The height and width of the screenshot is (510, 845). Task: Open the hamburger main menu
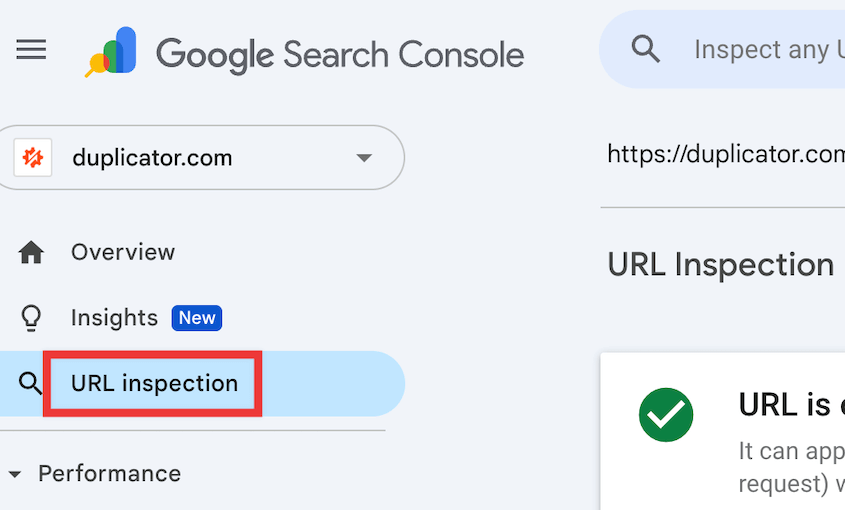(x=32, y=50)
